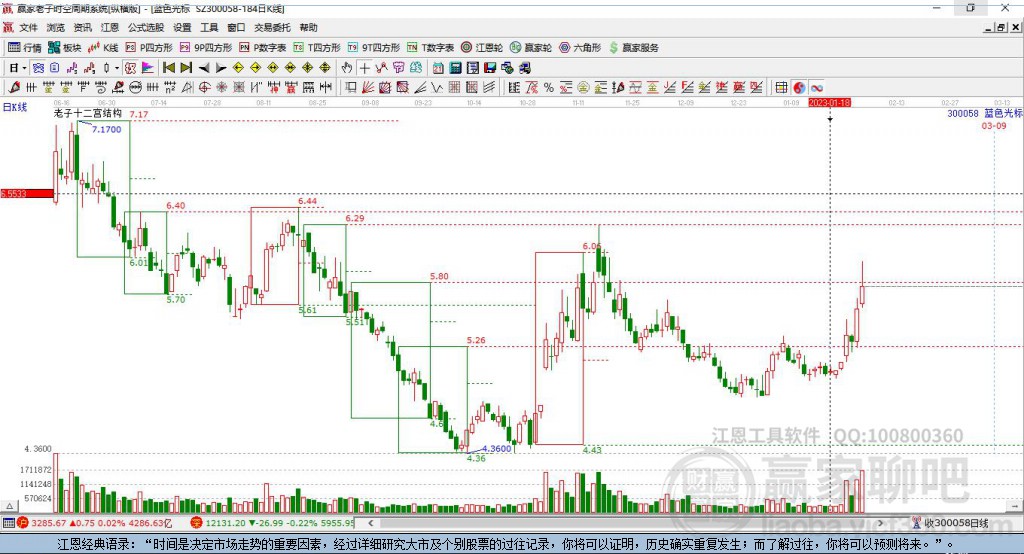Select the n² cycle tool icon

coord(170,88)
